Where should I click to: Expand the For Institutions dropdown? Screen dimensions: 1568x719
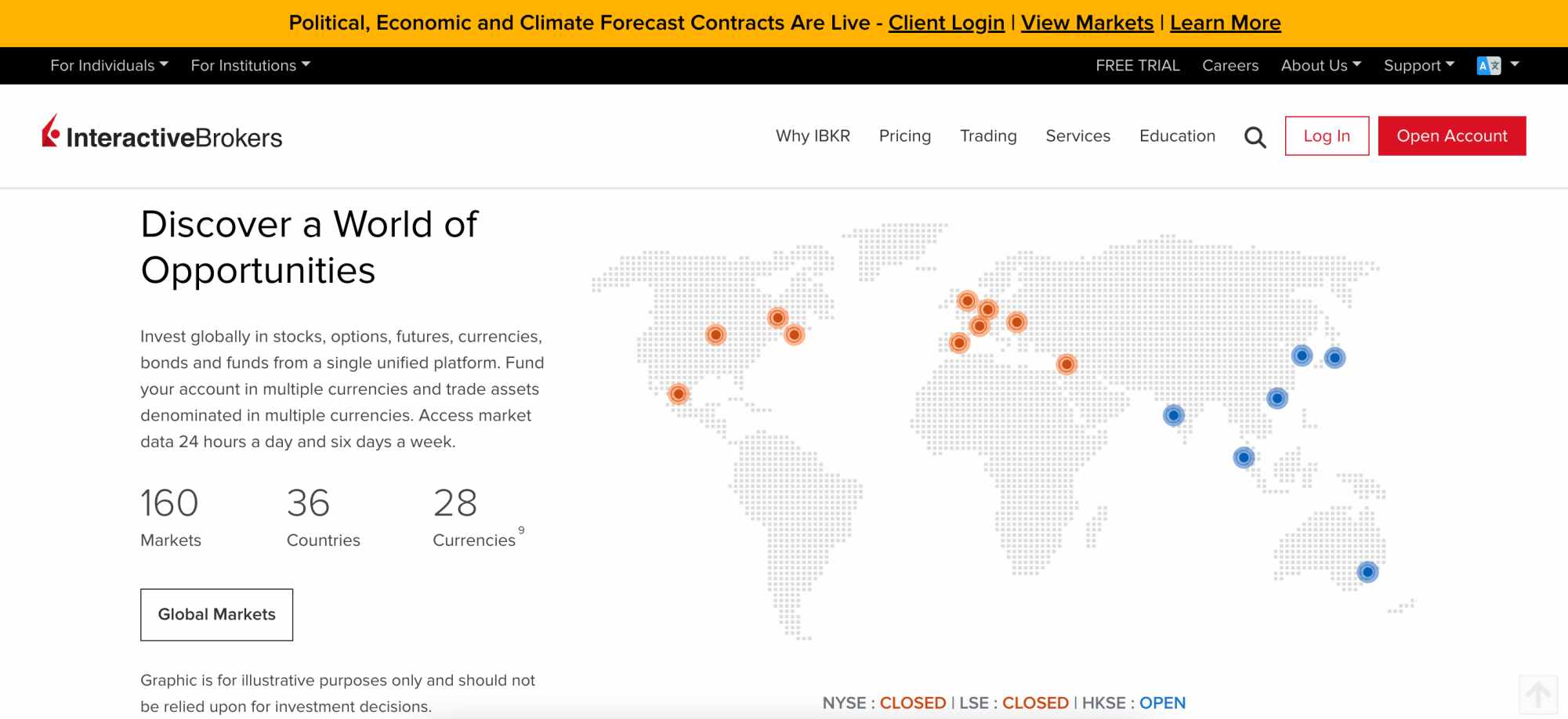[250, 66]
